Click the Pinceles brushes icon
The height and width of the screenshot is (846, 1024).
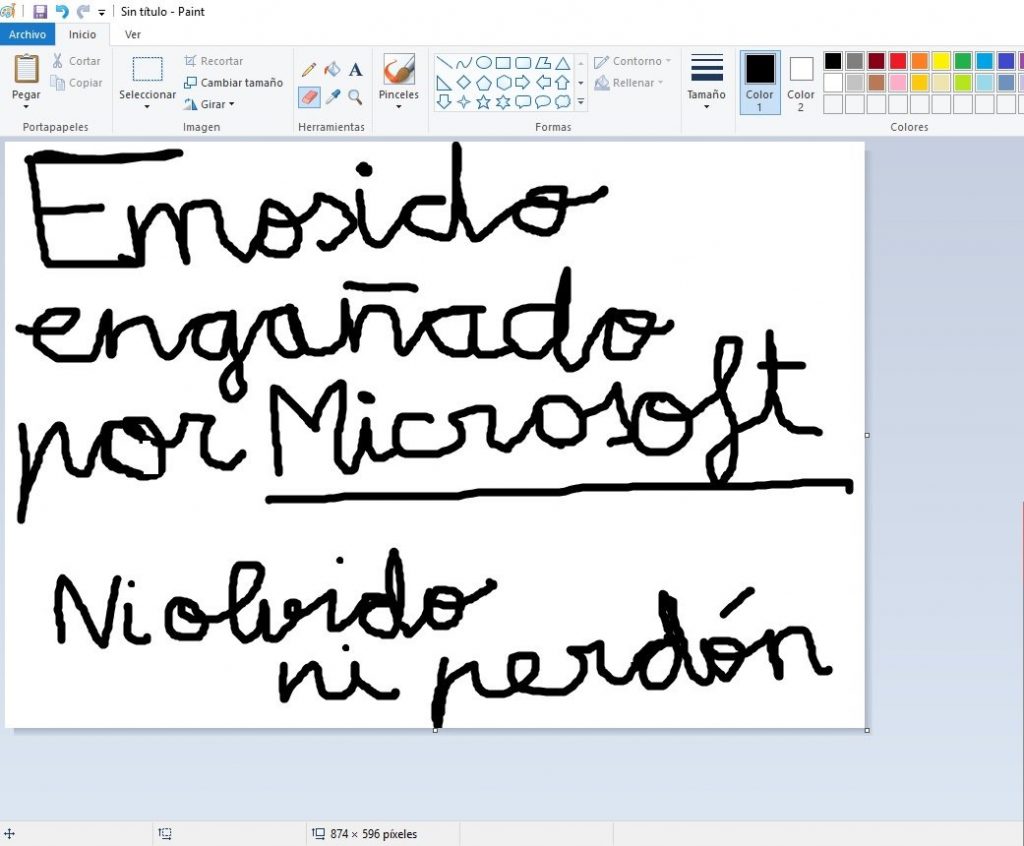(398, 69)
